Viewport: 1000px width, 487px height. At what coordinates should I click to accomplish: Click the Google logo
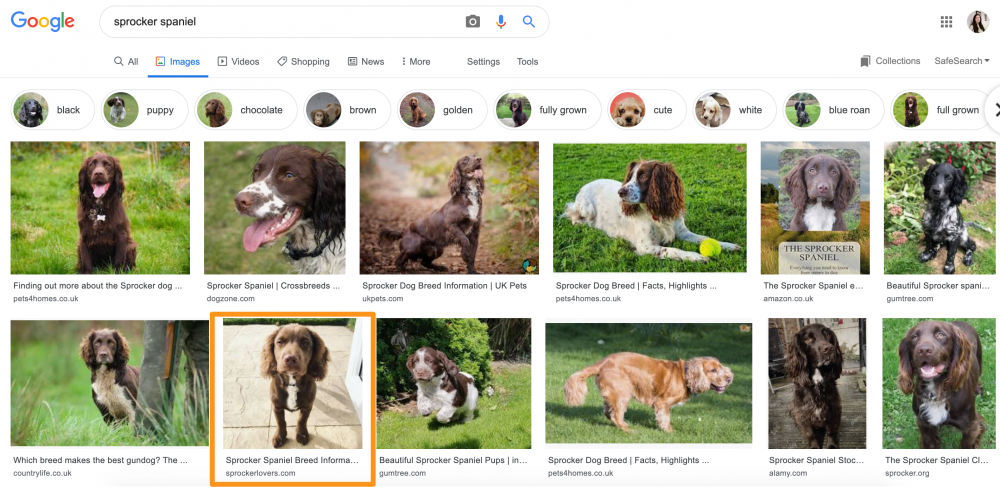(x=43, y=22)
